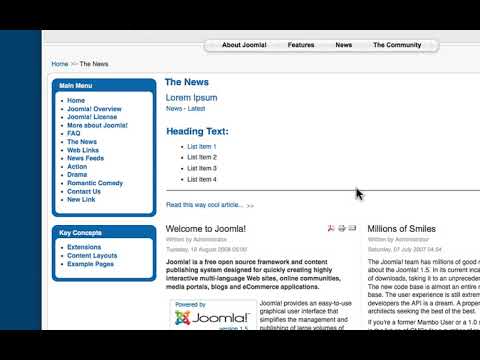Click List Item 3 text
This screenshot has width=480, height=360.
pyautogui.click(x=202, y=168)
